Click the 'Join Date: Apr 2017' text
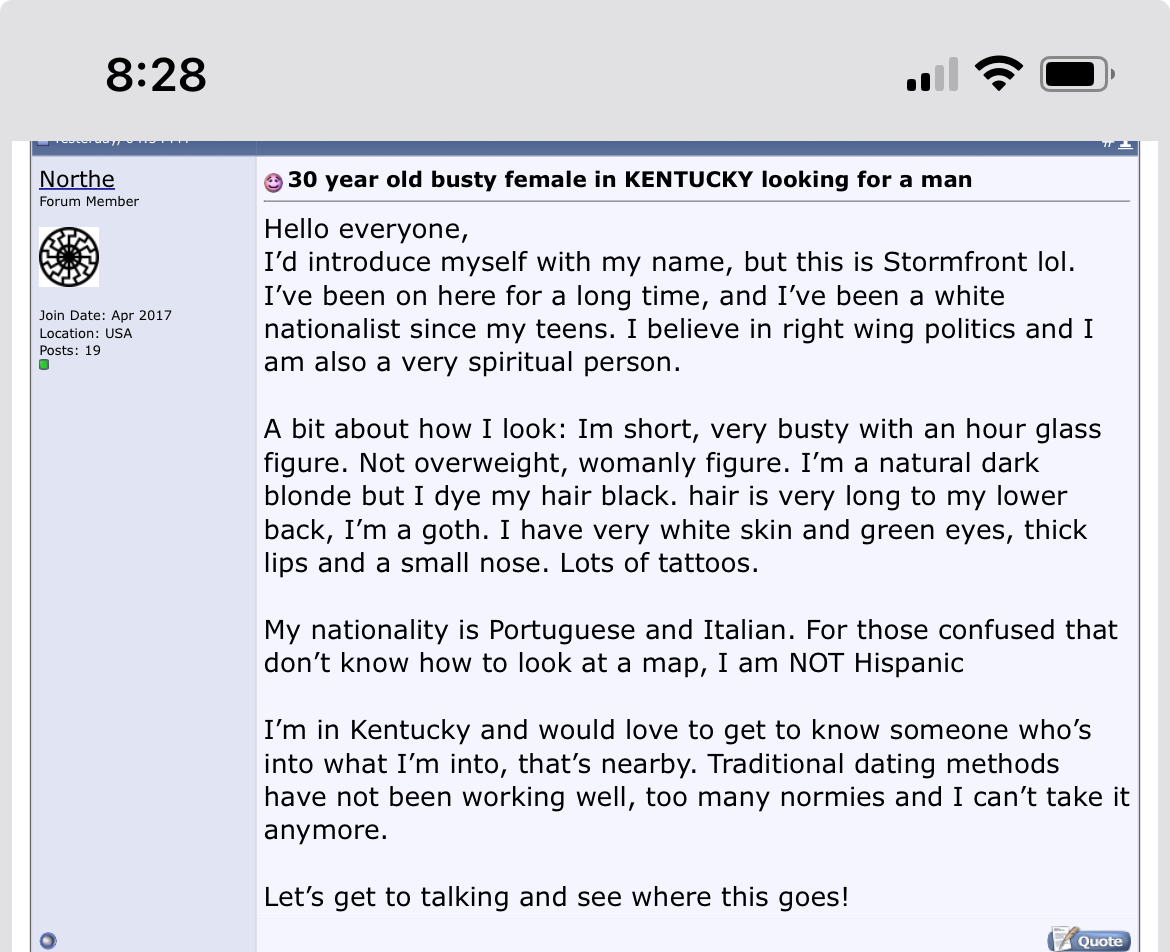1170x952 pixels. coord(106,315)
